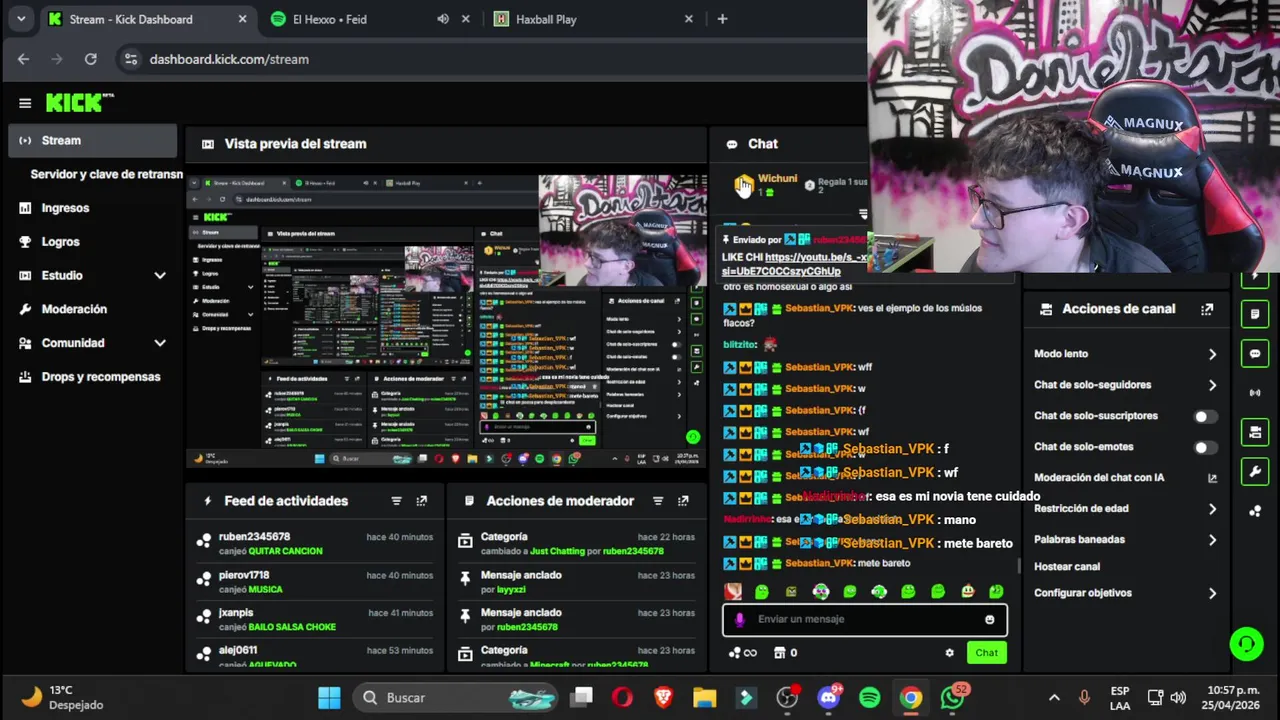Click the first red emote under the chat

click(733, 592)
